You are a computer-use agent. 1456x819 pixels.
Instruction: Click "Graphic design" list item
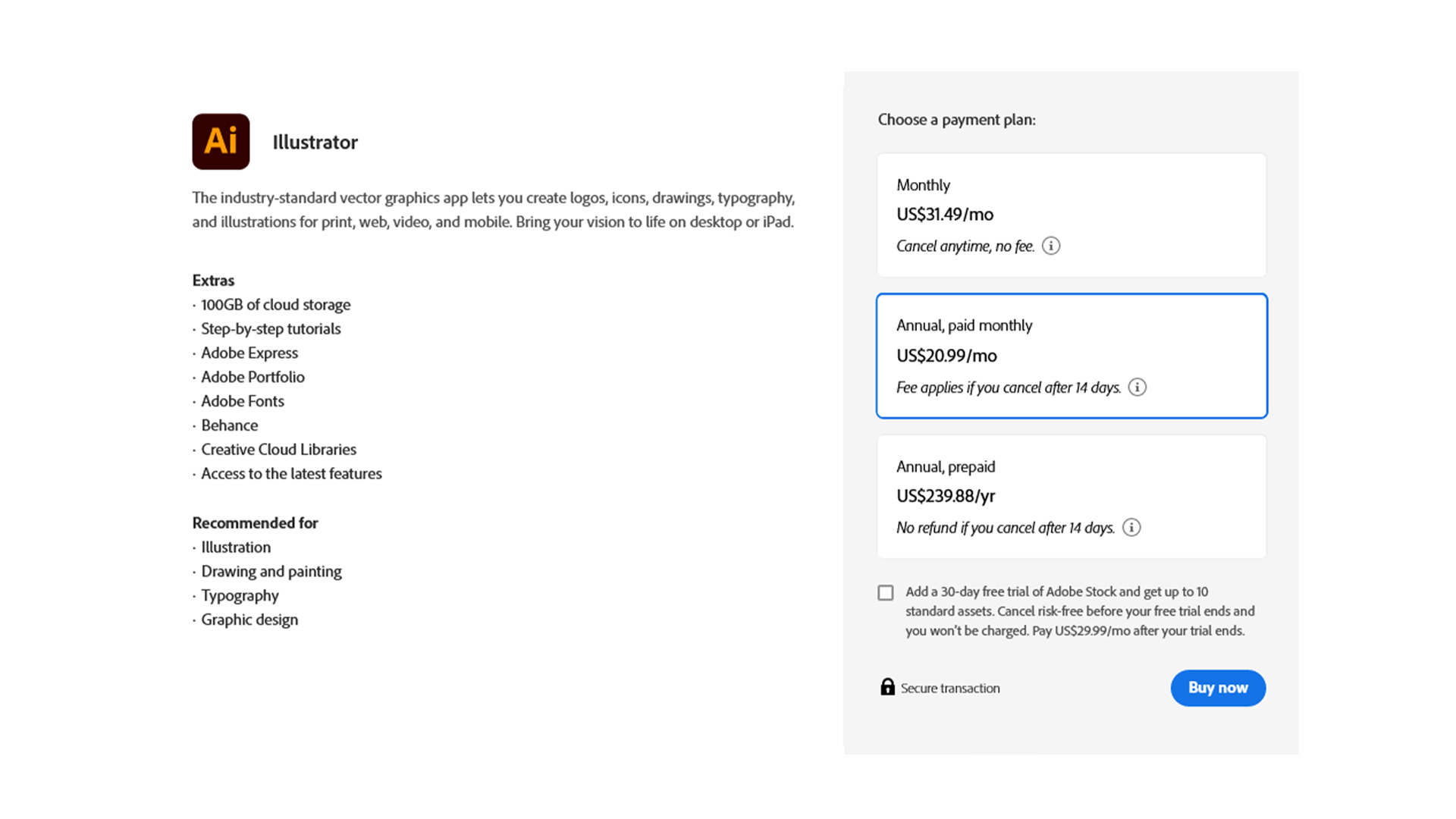tap(249, 620)
